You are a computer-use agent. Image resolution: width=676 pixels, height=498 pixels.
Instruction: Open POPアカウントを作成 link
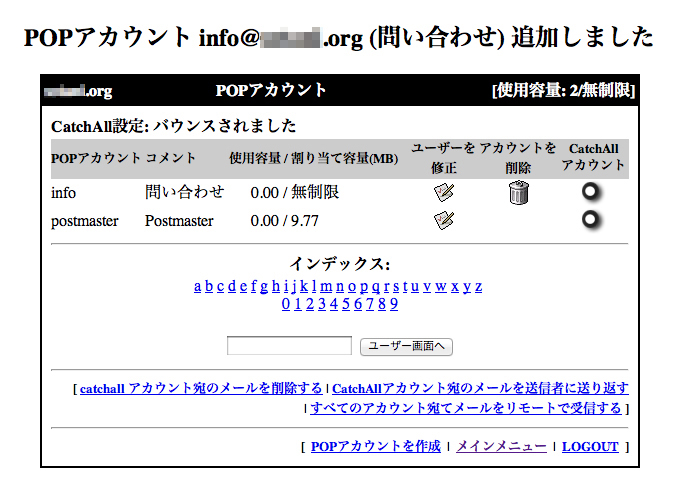[x=376, y=446]
